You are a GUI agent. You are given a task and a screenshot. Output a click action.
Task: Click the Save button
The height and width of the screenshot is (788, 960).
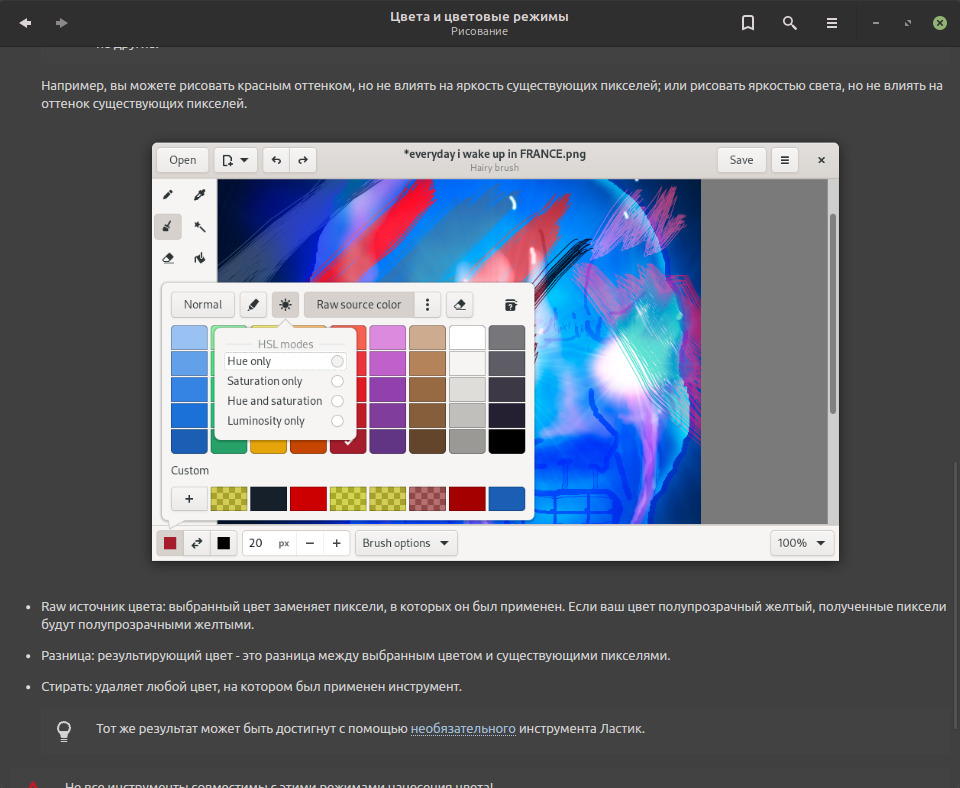741,160
